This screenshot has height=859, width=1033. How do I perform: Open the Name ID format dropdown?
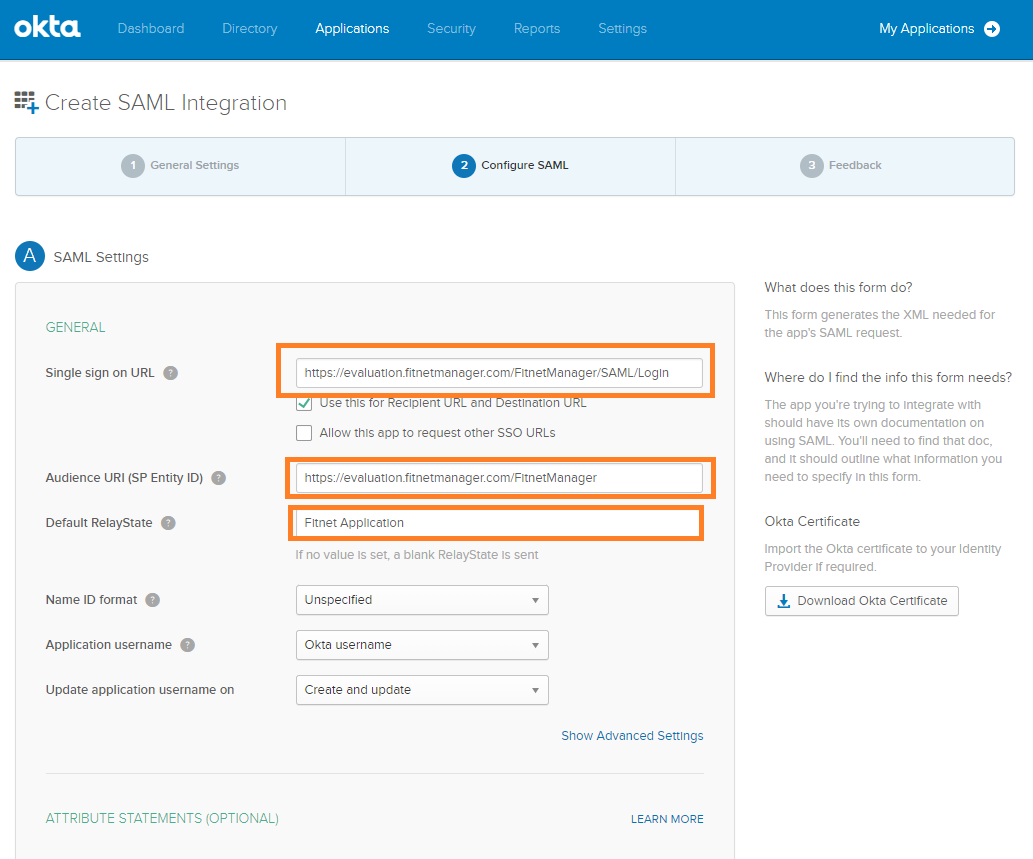click(422, 600)
